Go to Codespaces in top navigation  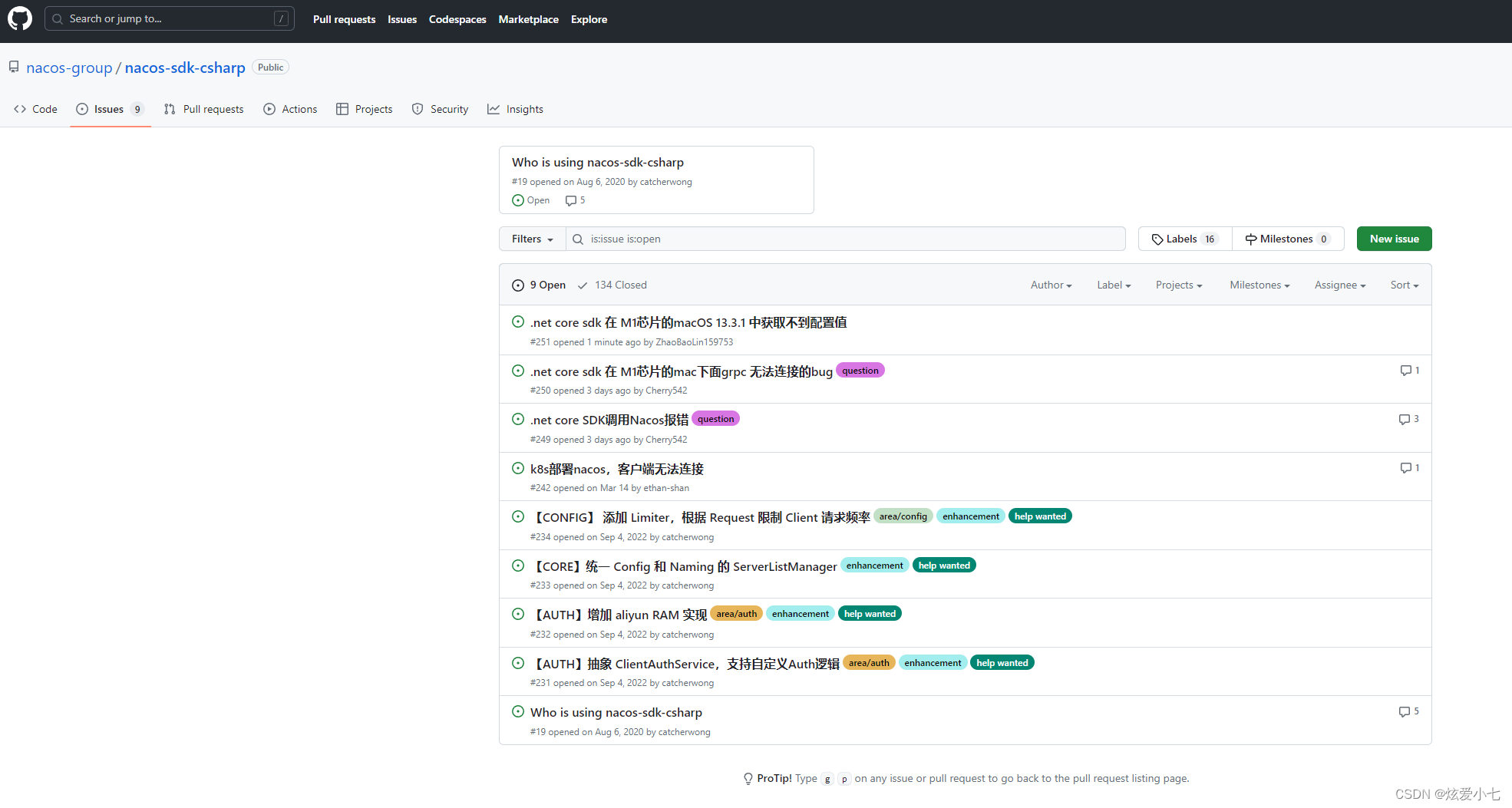457,20
